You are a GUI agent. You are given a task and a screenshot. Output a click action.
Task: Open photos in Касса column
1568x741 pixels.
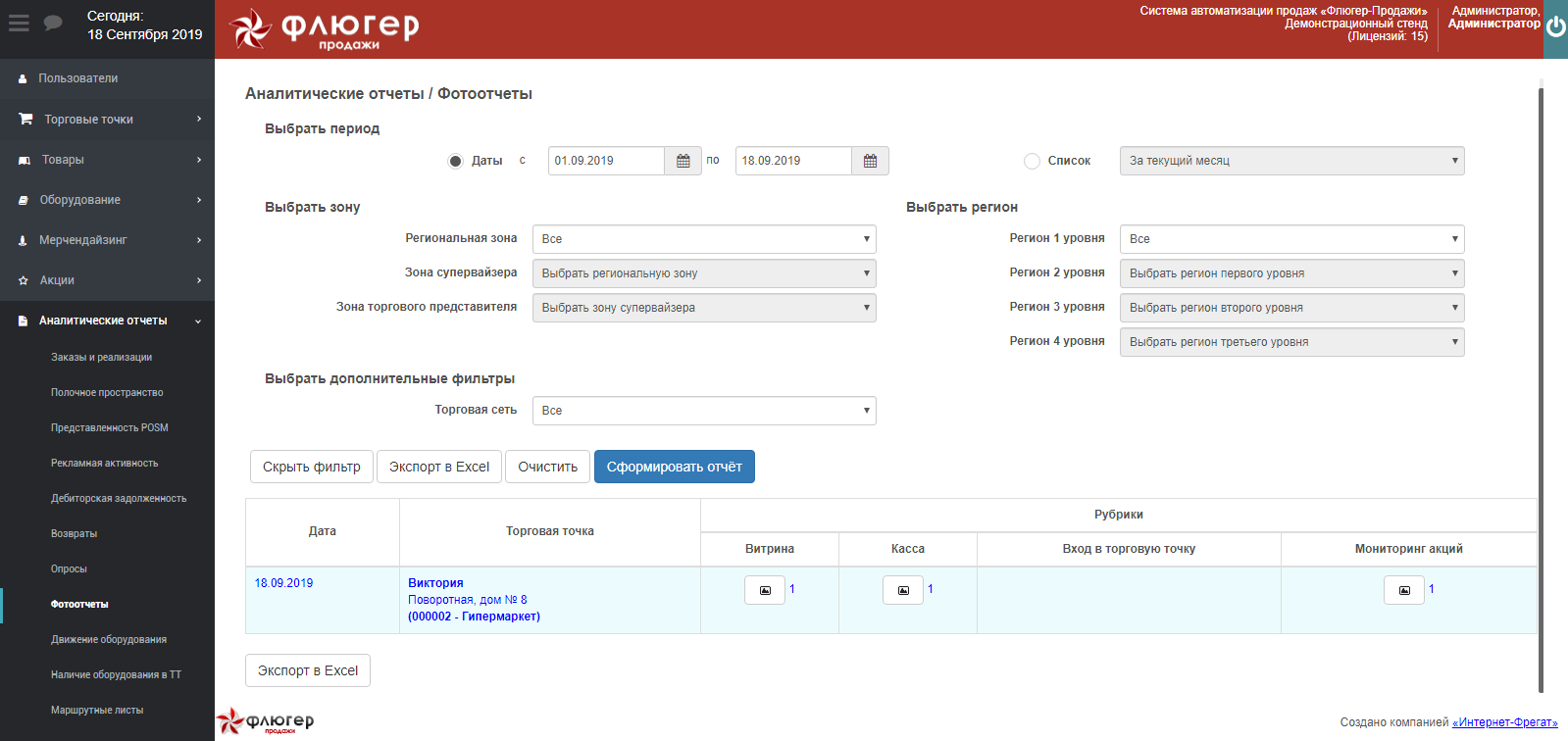(903, 590)
